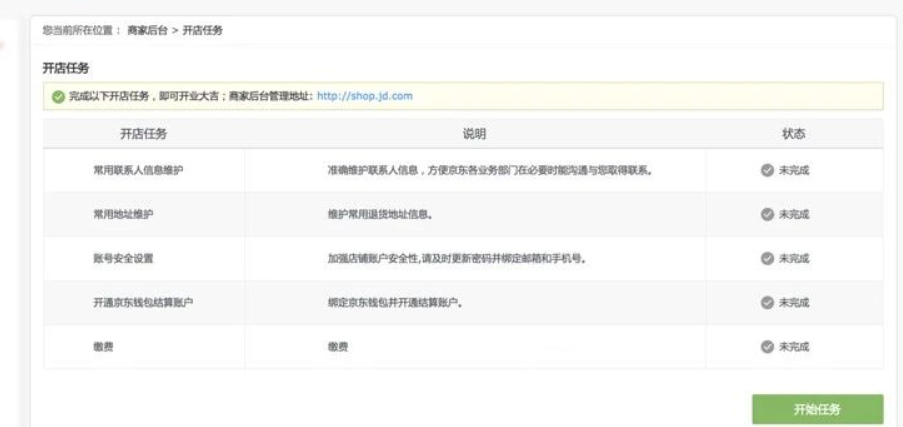The width and height of the screenshot is (903, 427).
Task: Click description 加强店铺账户安全性
Action: pos(457,259)
